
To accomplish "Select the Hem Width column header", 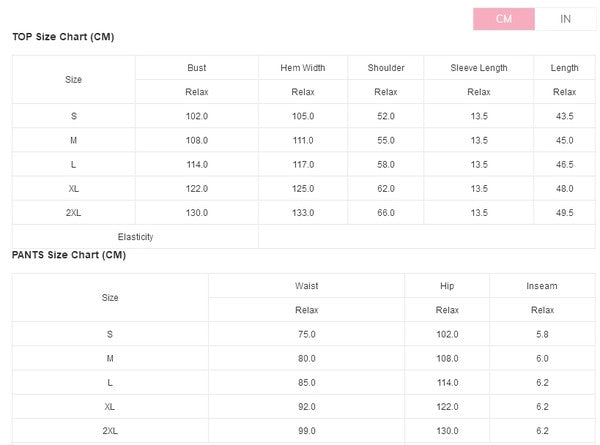I will tap(303, 68).
